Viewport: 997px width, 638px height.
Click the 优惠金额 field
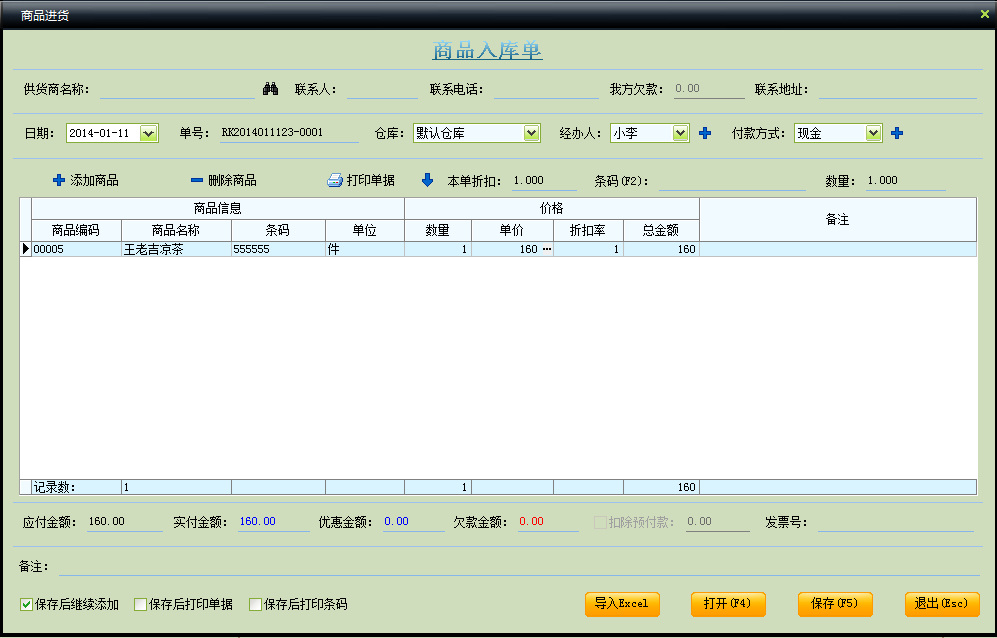point(413,522)
